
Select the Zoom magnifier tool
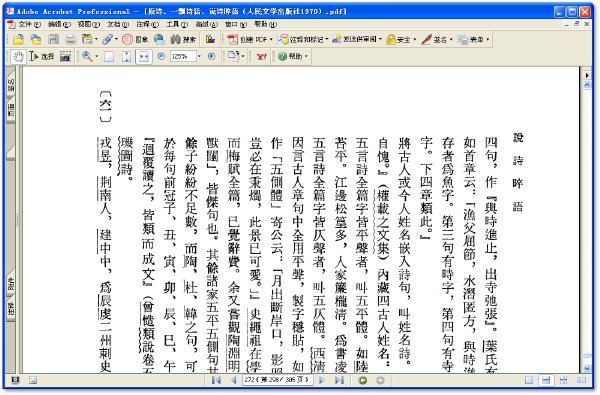88,57
